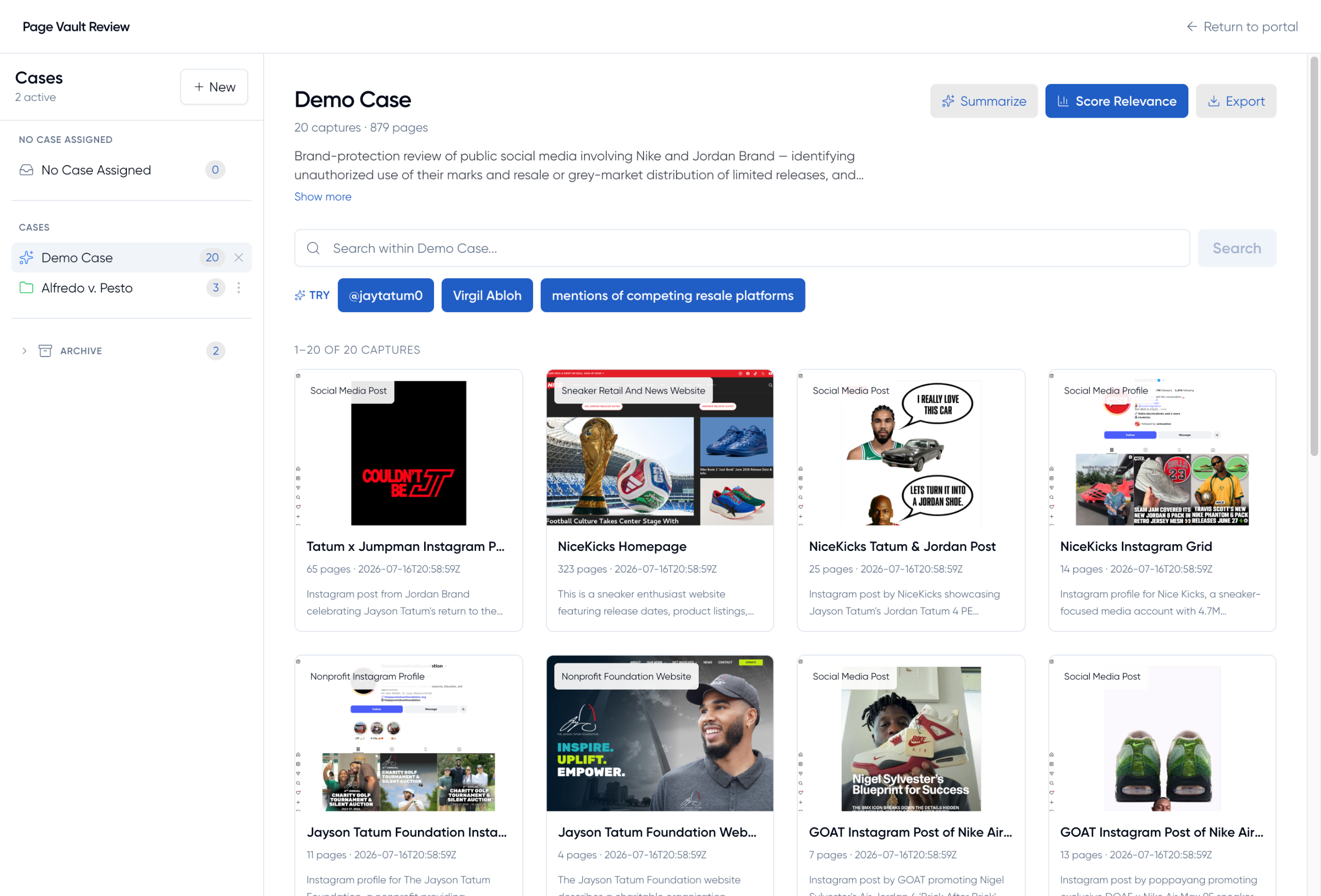
Task: Click the Jayson Tatum Foundation Web... title
Action: click(x=657, y=833)
